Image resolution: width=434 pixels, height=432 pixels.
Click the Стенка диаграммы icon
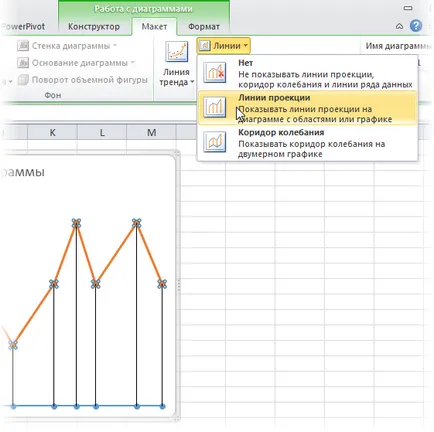pos(23,46)
